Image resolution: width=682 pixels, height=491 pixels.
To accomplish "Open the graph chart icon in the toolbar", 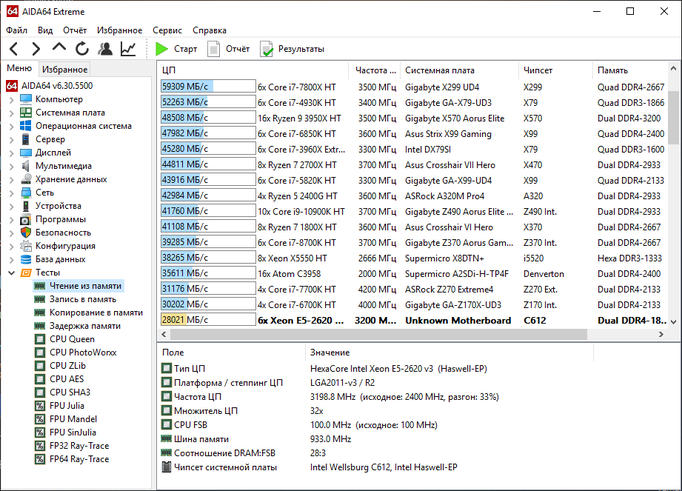I will pyautogui.click(x=128, y=49).
